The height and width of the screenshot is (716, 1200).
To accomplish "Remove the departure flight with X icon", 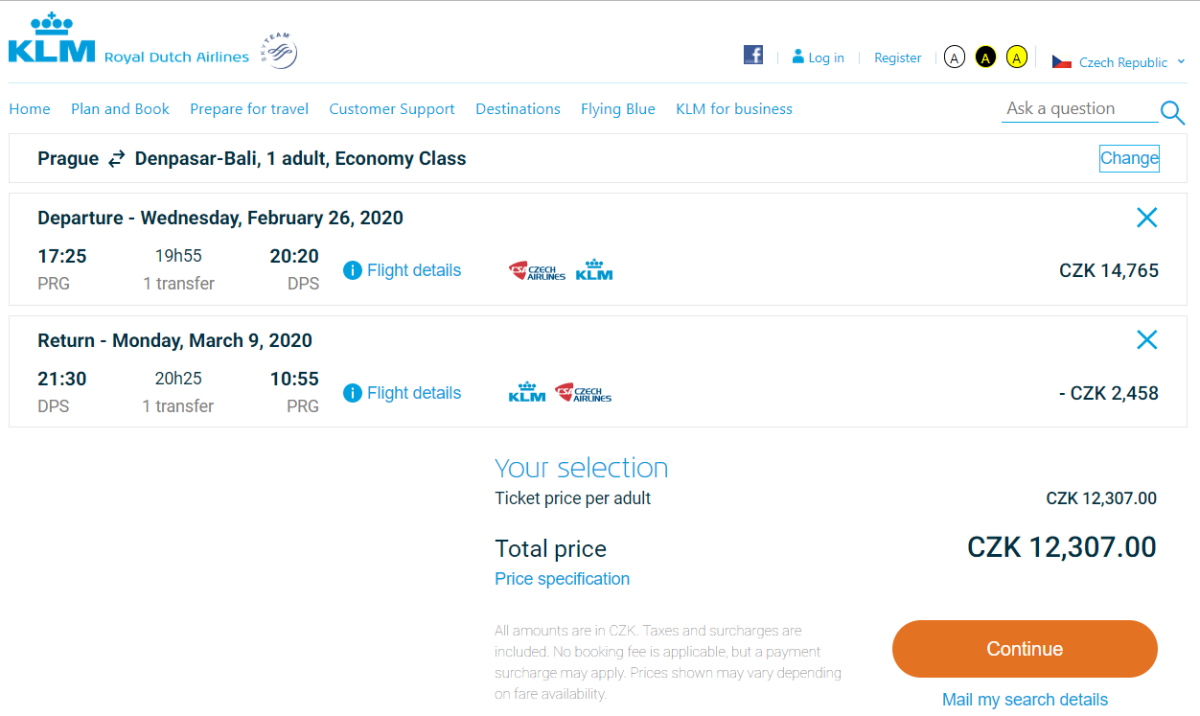I will click(1147, 218).
